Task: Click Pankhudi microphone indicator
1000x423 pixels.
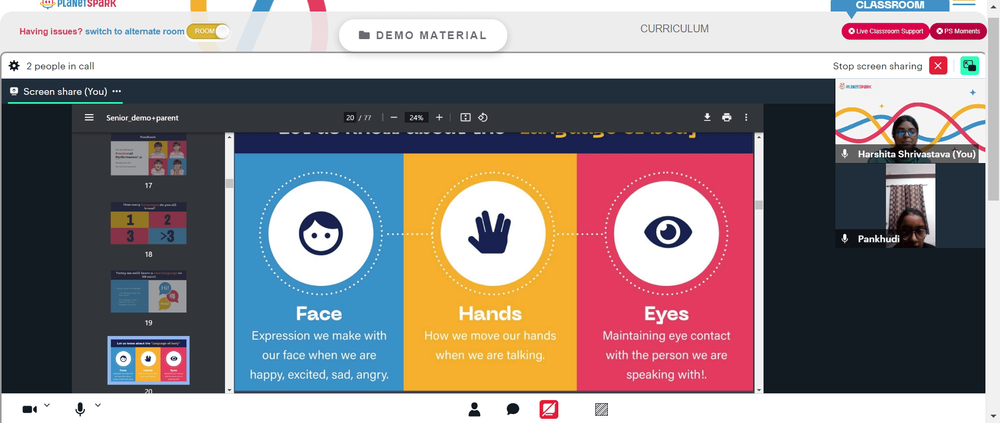Action: pos(845,239)
